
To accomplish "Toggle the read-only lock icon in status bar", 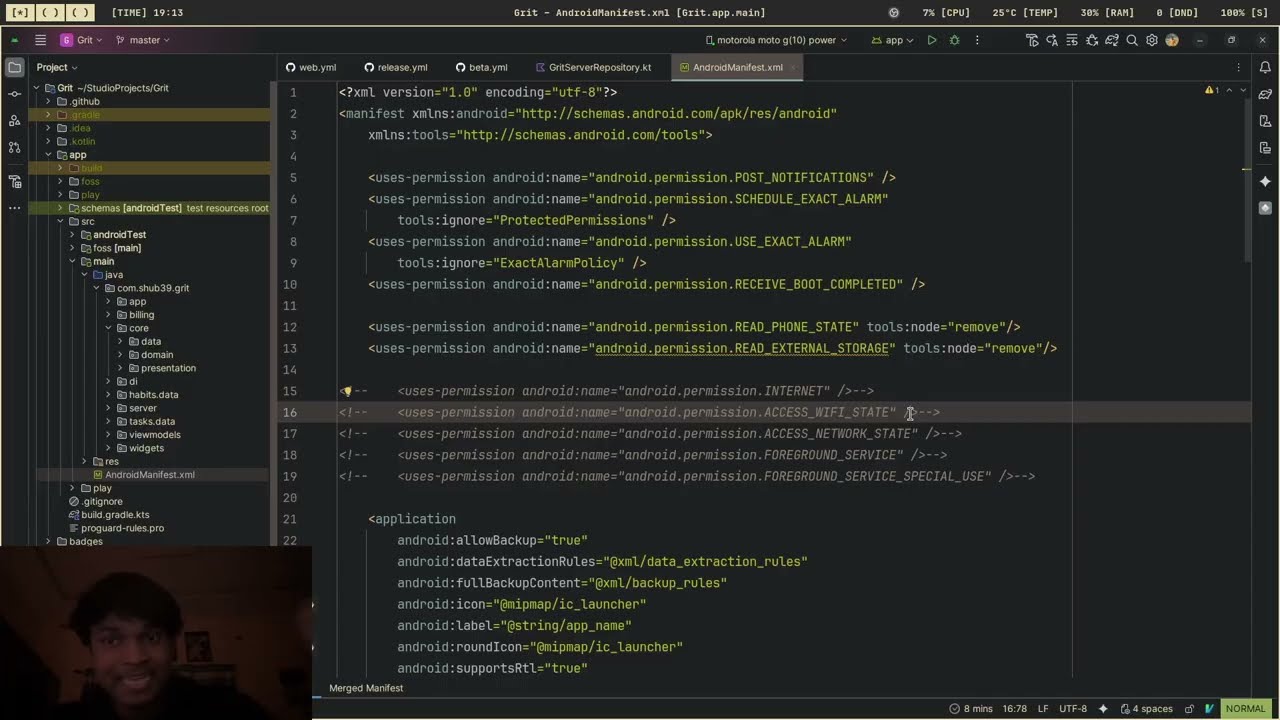I will [1192, 708].
